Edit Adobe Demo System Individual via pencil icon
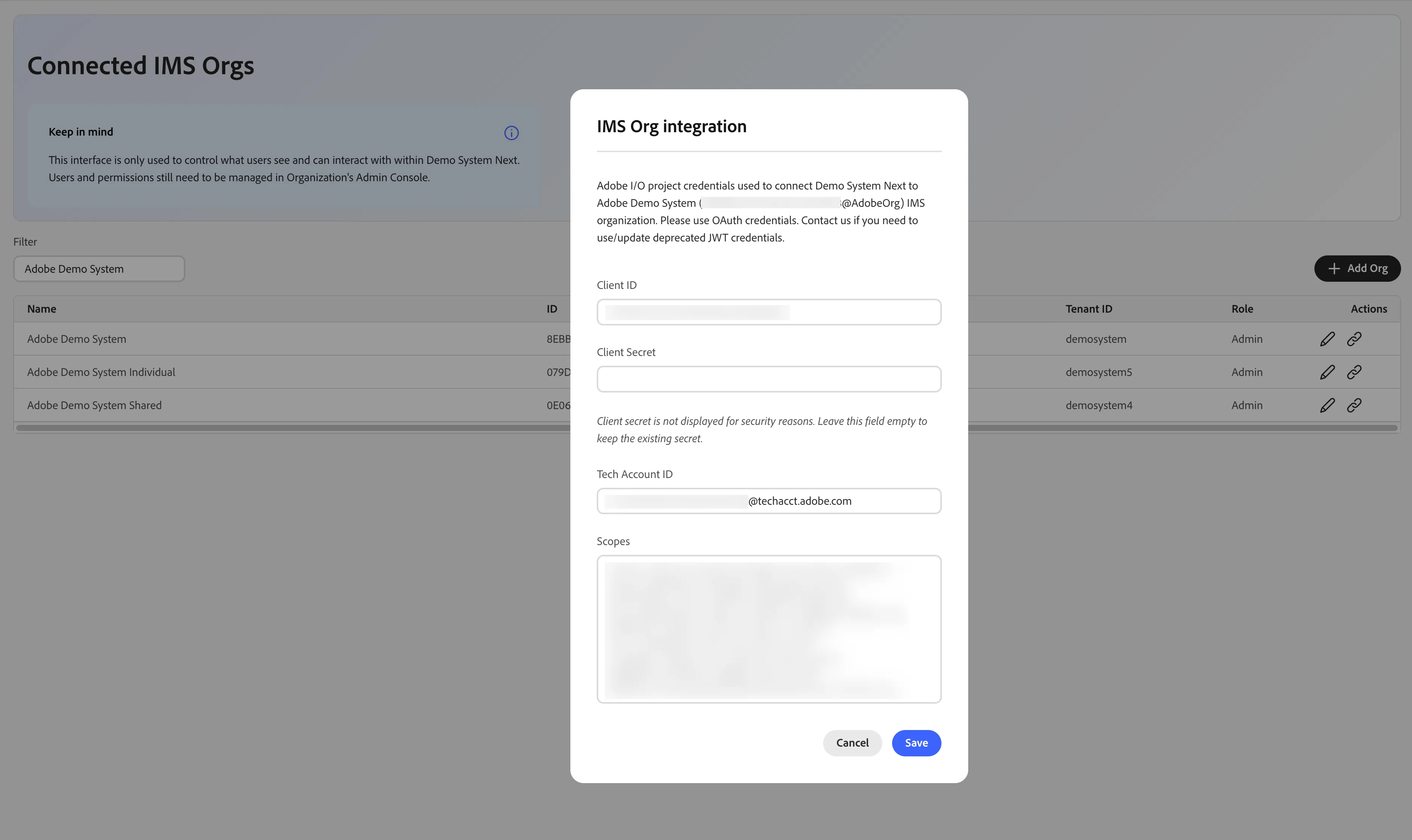 1327,372
